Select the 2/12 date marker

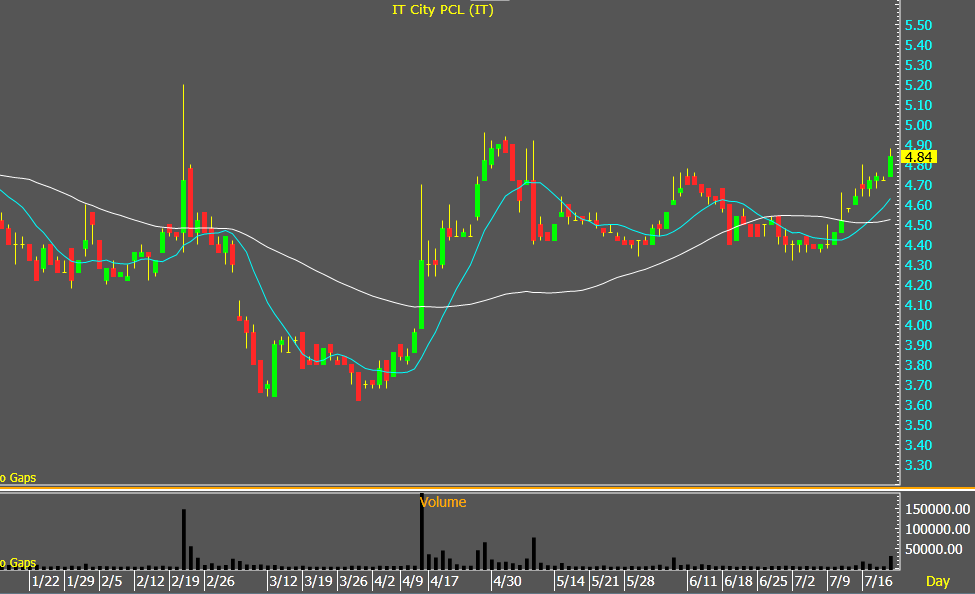pos(150,582)
